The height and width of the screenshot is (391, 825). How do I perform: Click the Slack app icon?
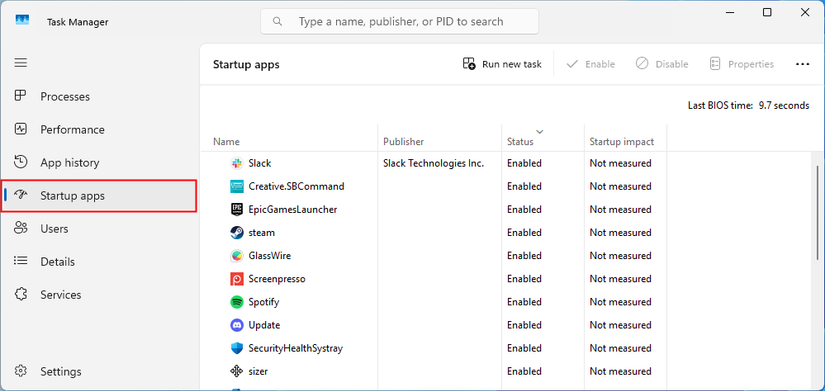237,163
